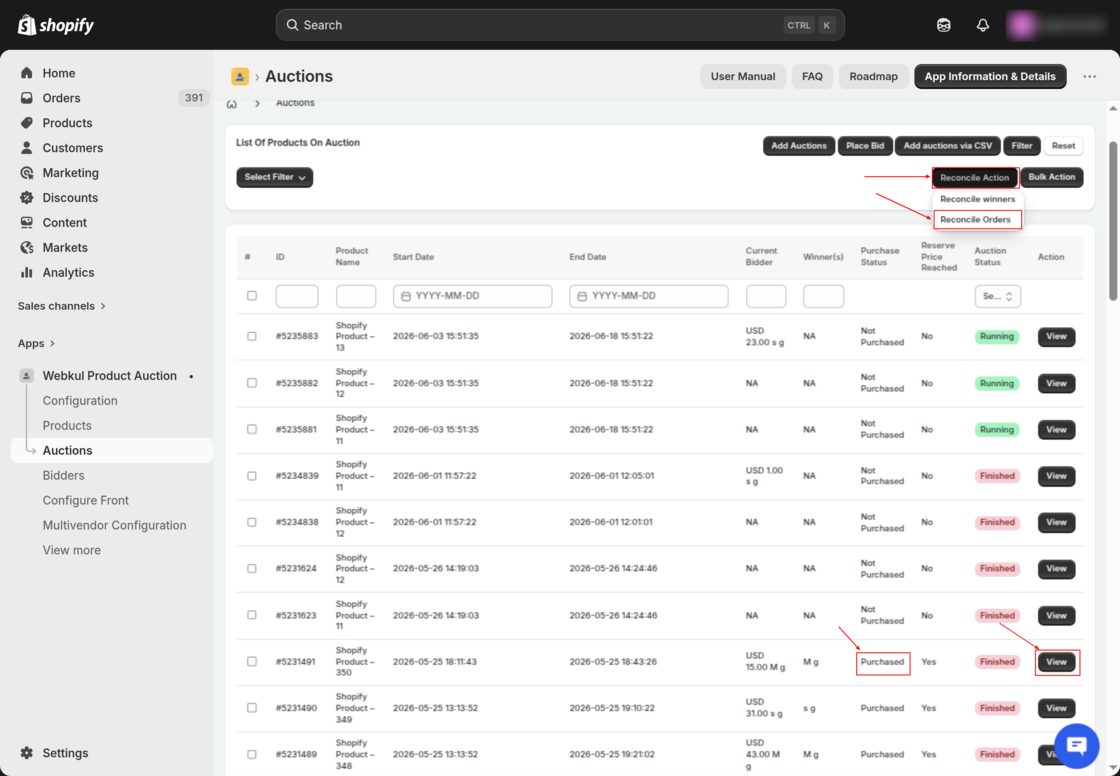Click the Place Bid button

865,146
